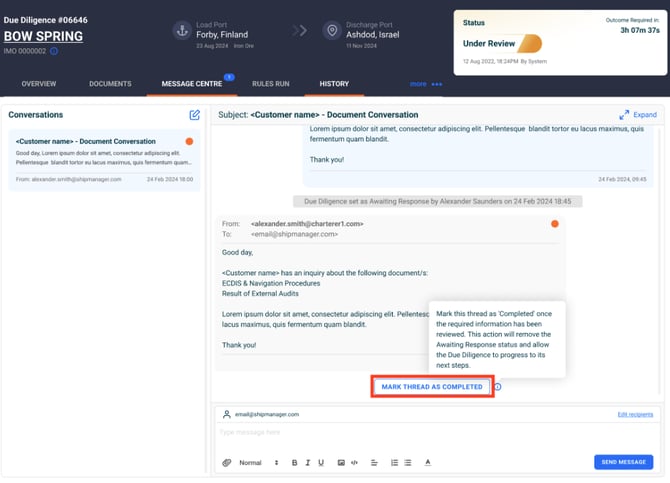The image size is (670, 483).
Task: Expand the conversation panel
Action: [x=638, y=115]
